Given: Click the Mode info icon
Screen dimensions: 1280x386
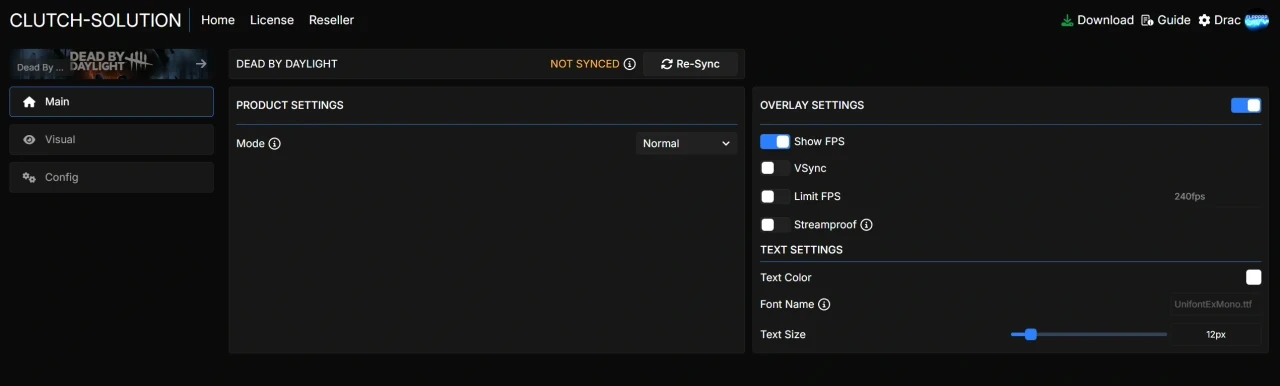Looking at the screenshot, I should point(275,144).
